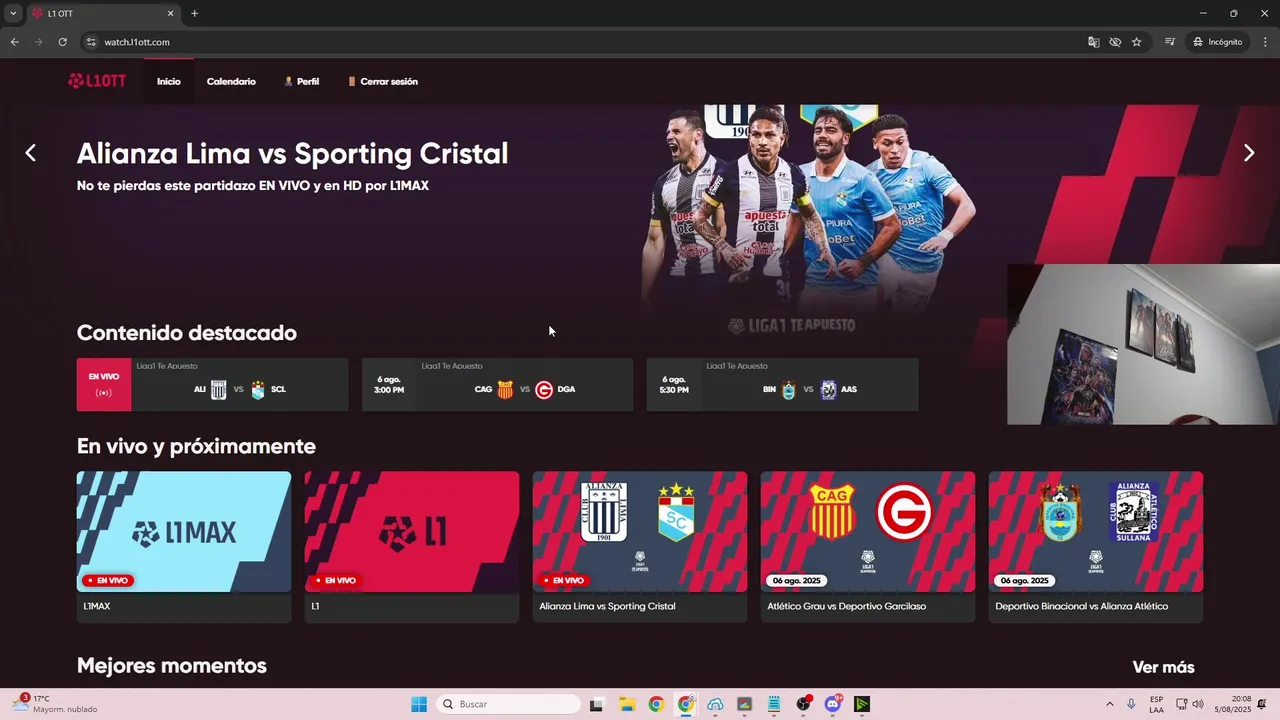Open the Calendario navigation tab
1280x720 pixels.
click(231, 81)
